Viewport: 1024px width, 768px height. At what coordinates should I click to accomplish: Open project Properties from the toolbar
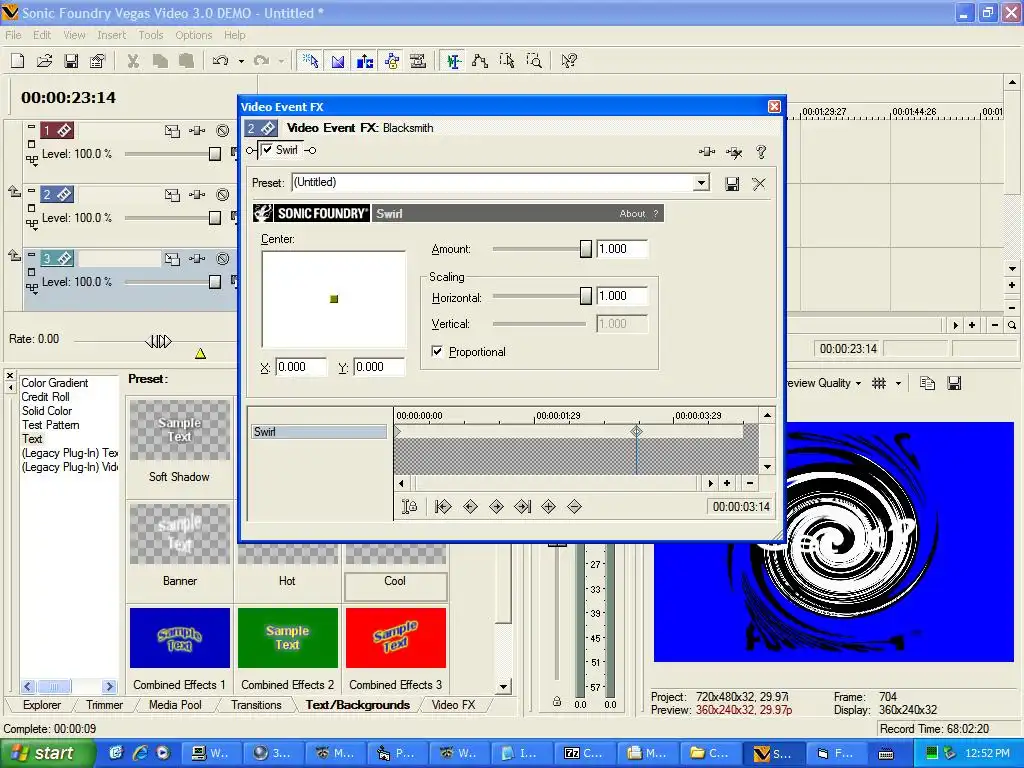point(97,61)
